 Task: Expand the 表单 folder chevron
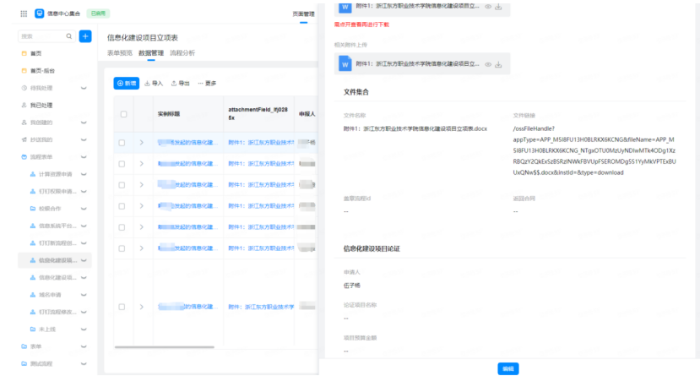click(83, 347)
